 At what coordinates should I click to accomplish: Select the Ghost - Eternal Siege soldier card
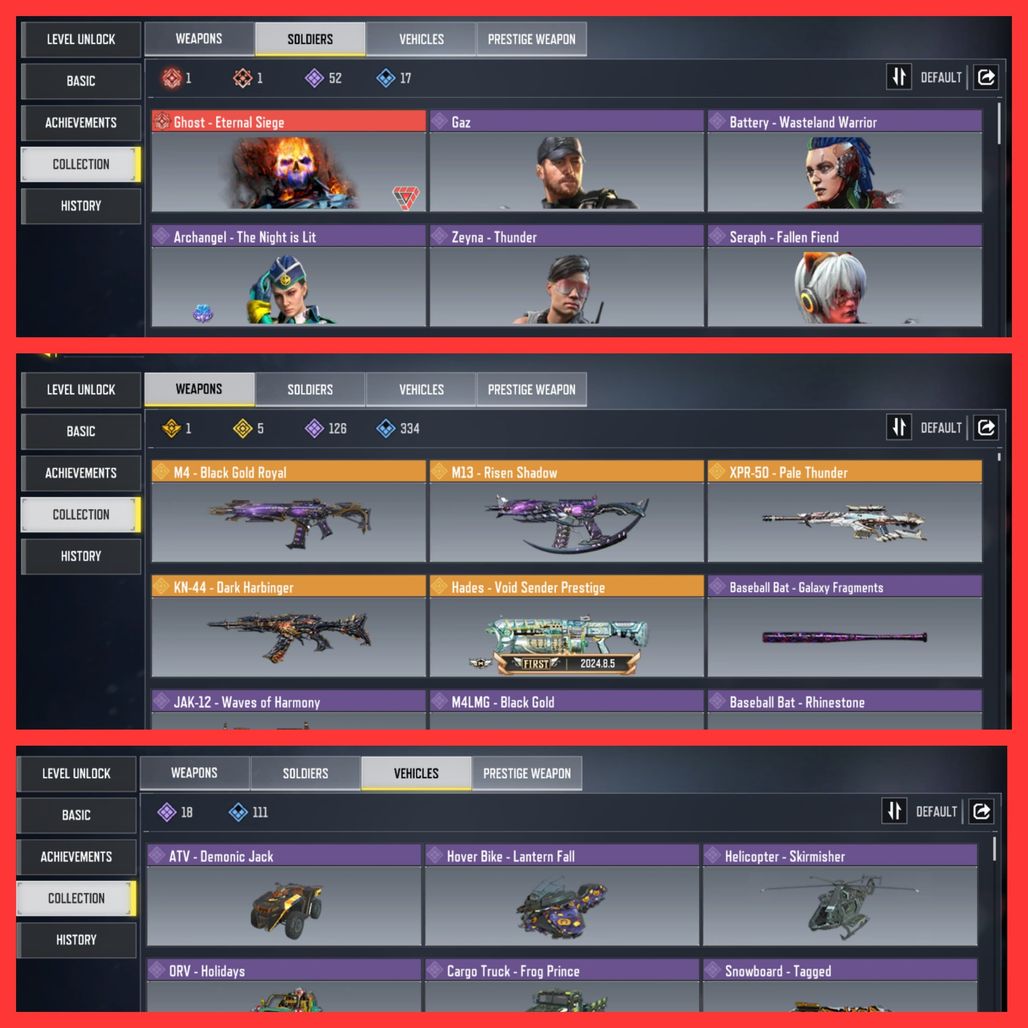coord(289,161)
